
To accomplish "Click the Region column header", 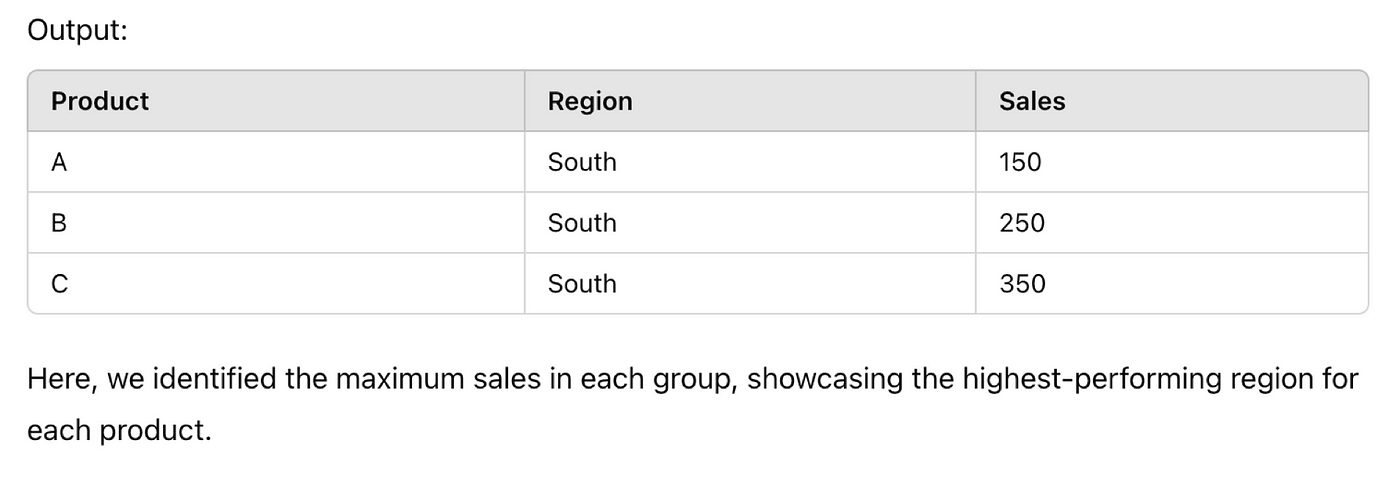I will pos(750,101).
